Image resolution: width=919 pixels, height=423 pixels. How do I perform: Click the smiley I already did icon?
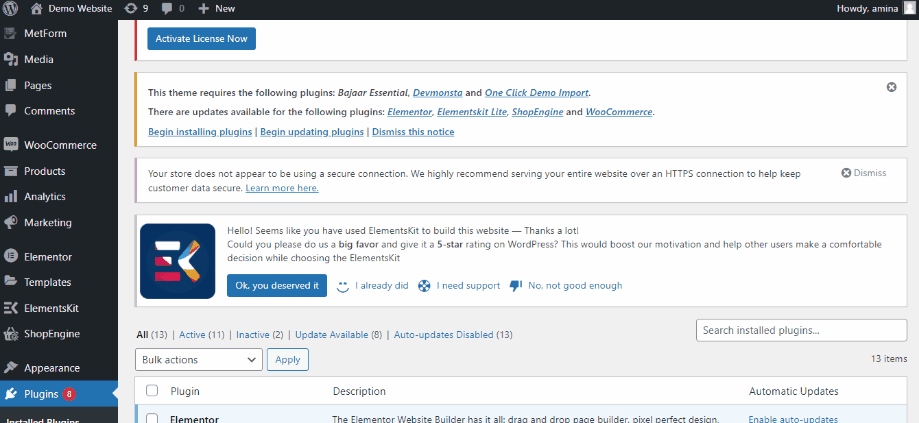(342, 286)
